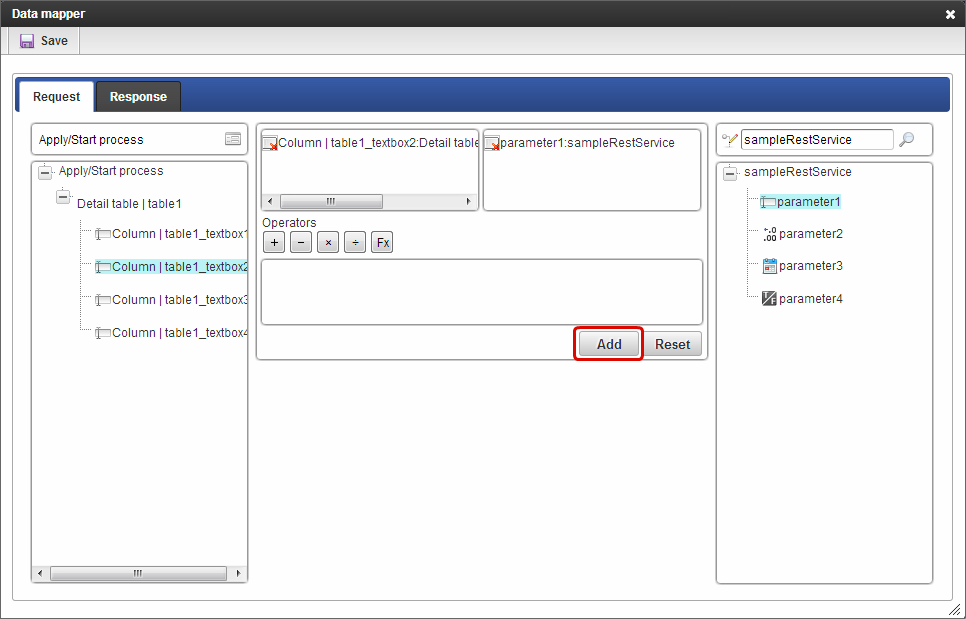Switch to the Request tab

[57, 97]
